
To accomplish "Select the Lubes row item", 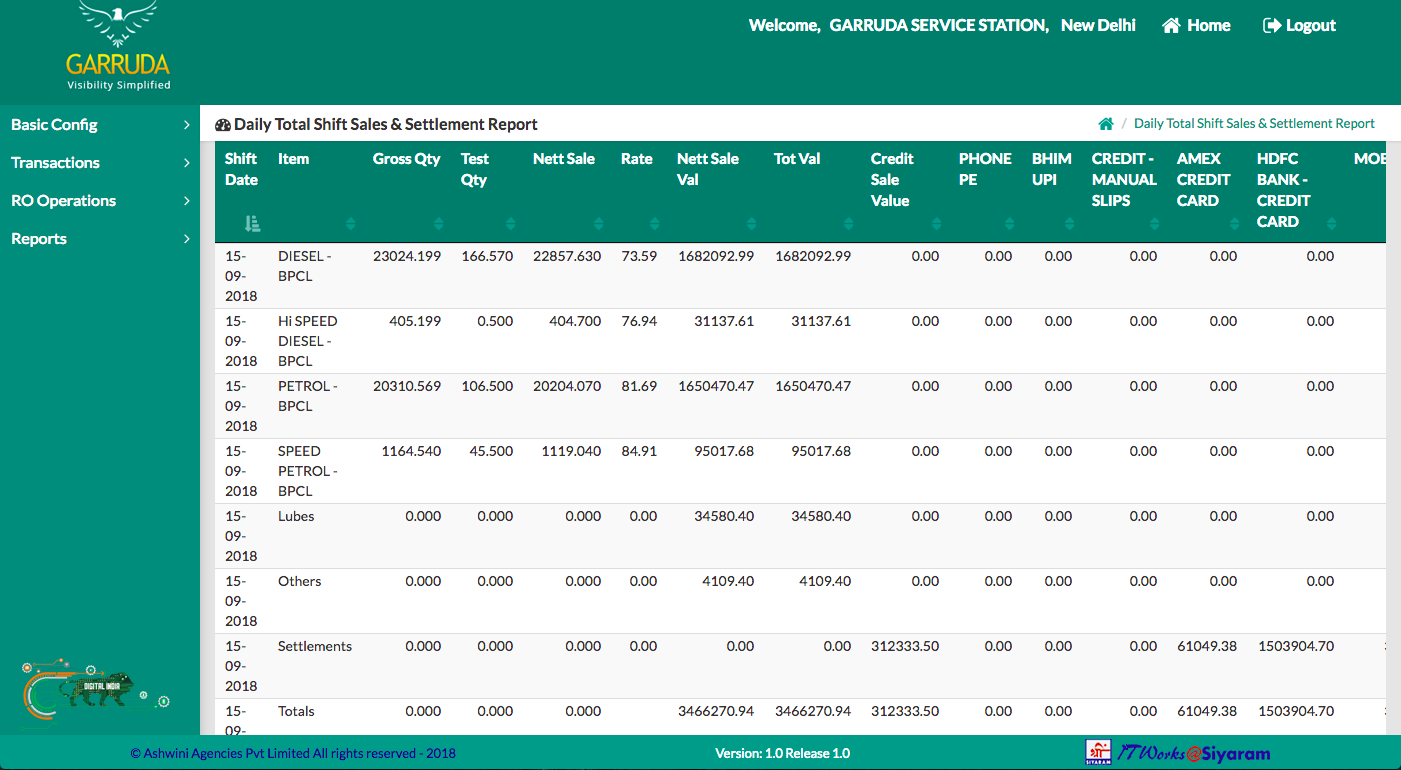I will point(296,516).
